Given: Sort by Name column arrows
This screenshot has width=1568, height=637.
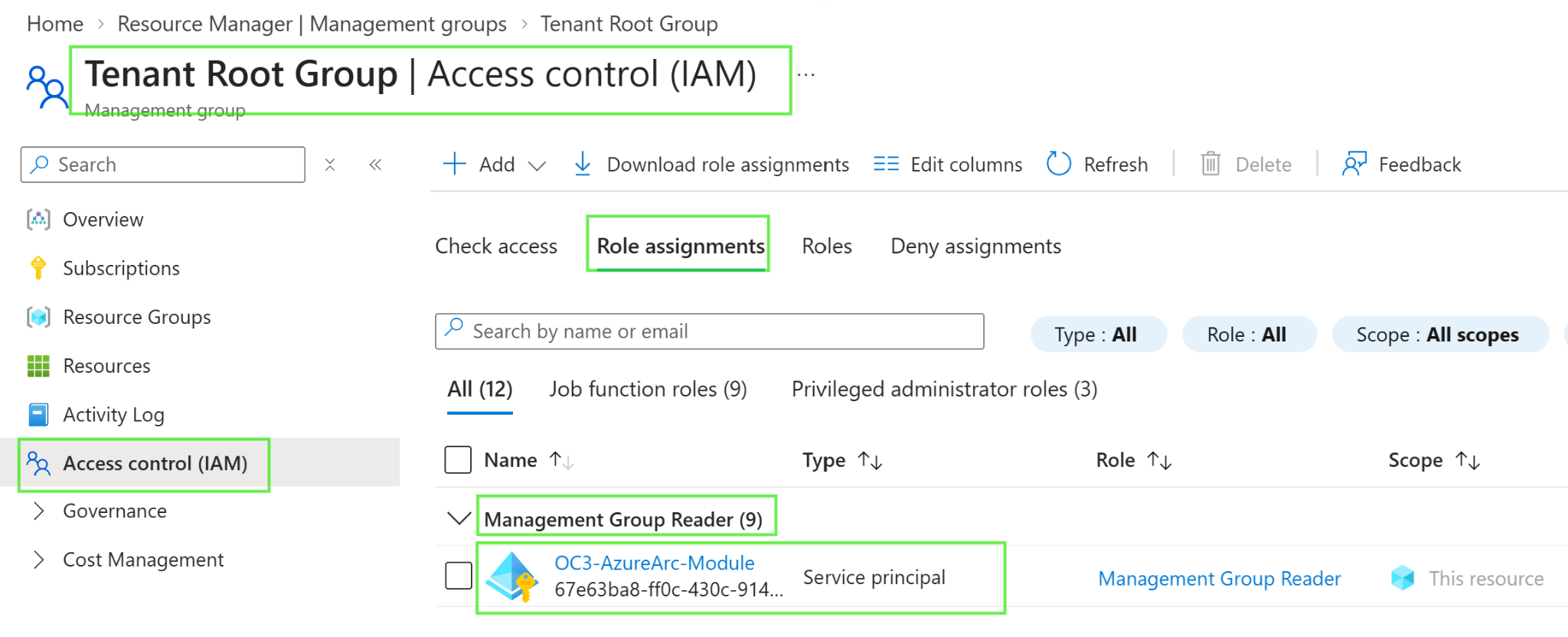Looking at the screenshot, I should click(561, 460).
